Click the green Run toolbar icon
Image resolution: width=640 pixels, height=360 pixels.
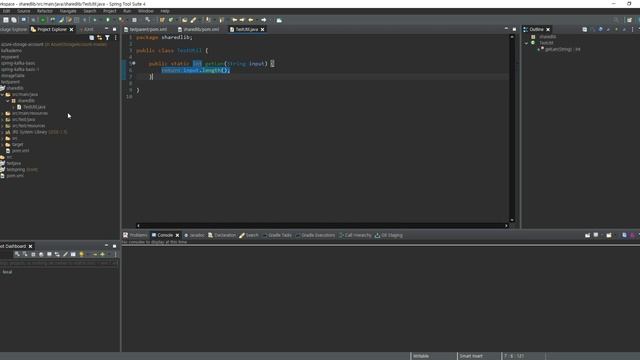(x=108, y=20)
